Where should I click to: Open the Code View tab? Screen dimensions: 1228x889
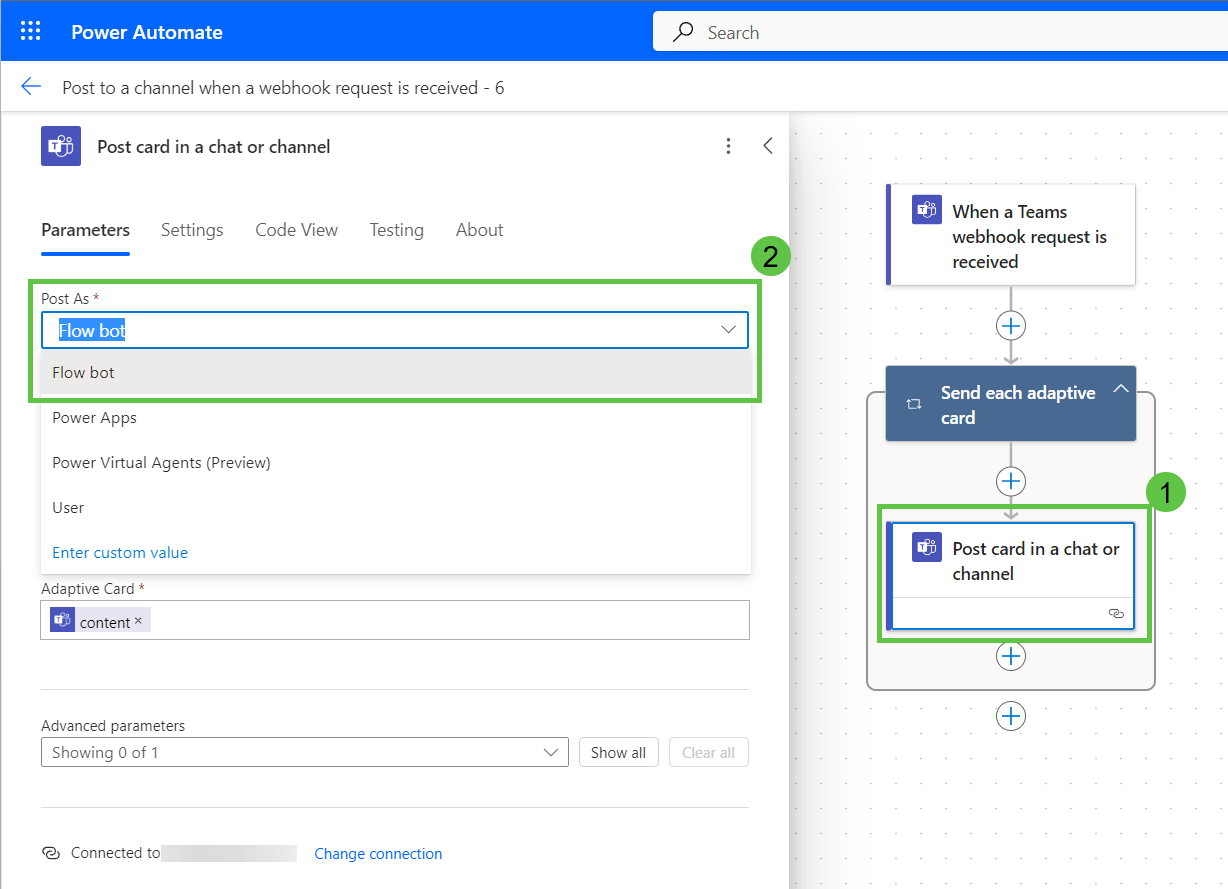click(x=296, y=230)
